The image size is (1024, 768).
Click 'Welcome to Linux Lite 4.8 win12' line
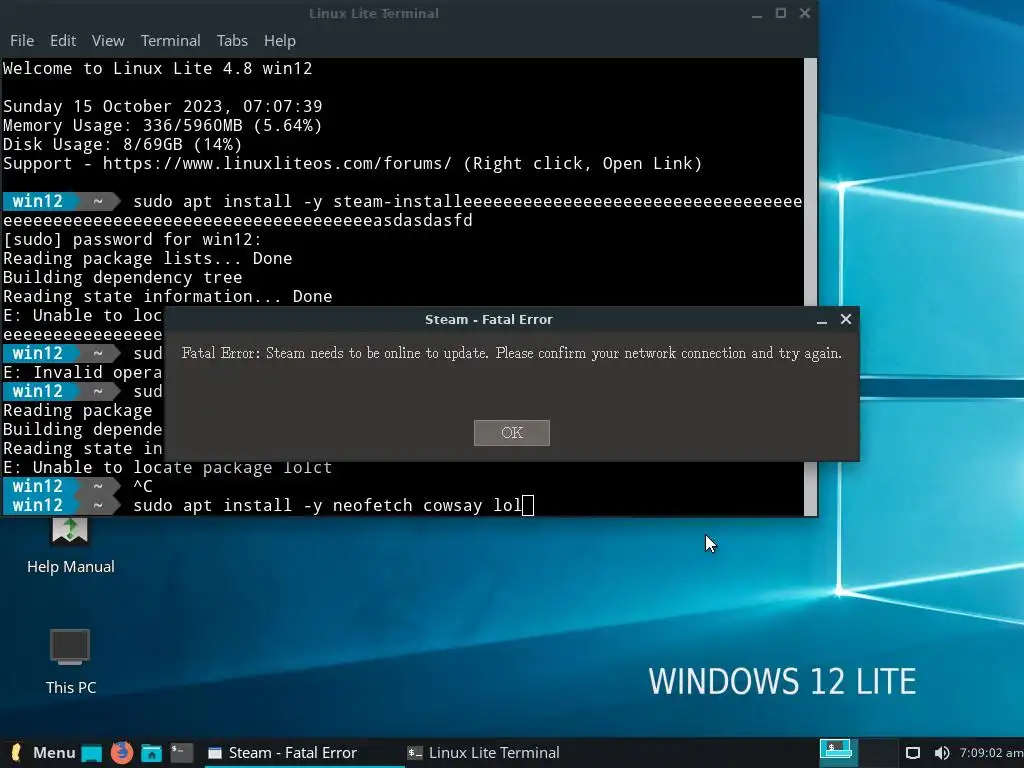157,69
